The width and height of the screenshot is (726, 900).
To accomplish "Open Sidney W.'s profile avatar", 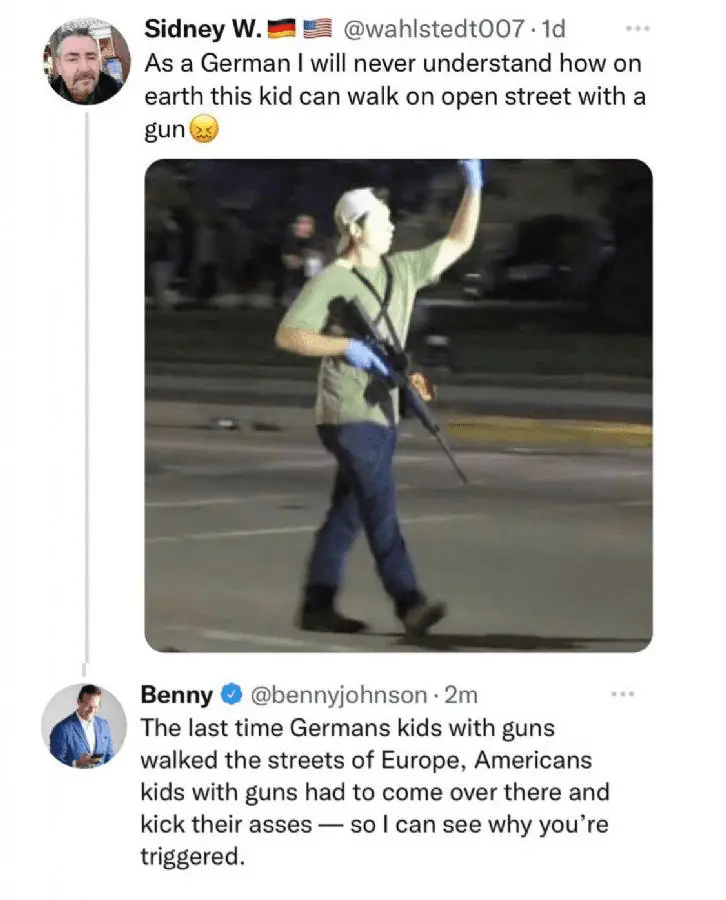I will coord(88,63).
